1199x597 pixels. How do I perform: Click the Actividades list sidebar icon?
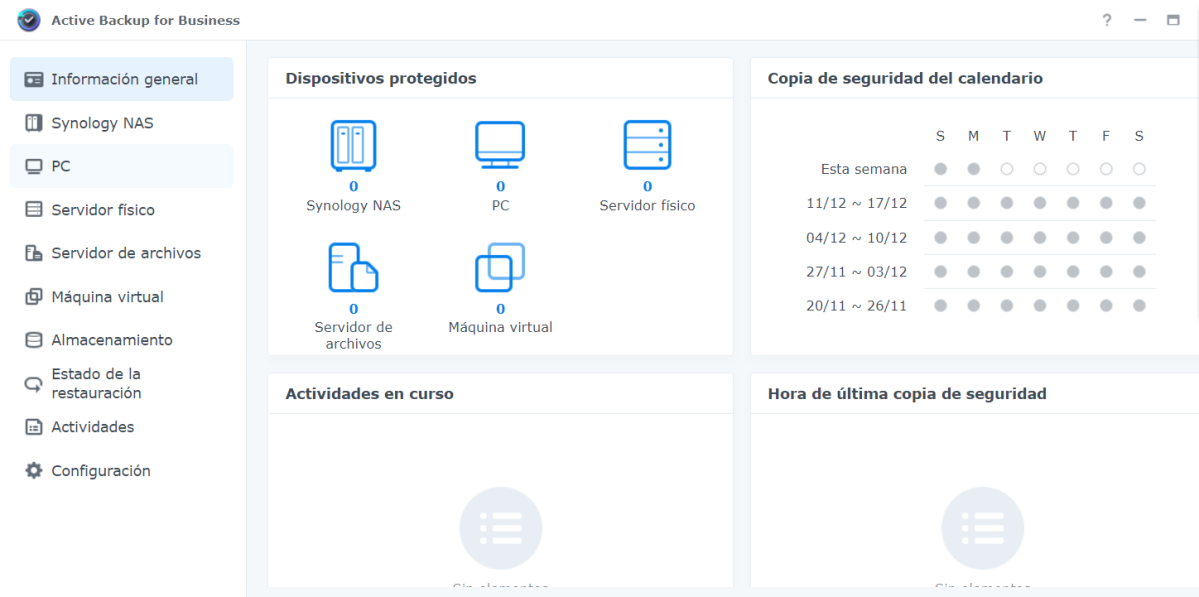coord(34,427)
